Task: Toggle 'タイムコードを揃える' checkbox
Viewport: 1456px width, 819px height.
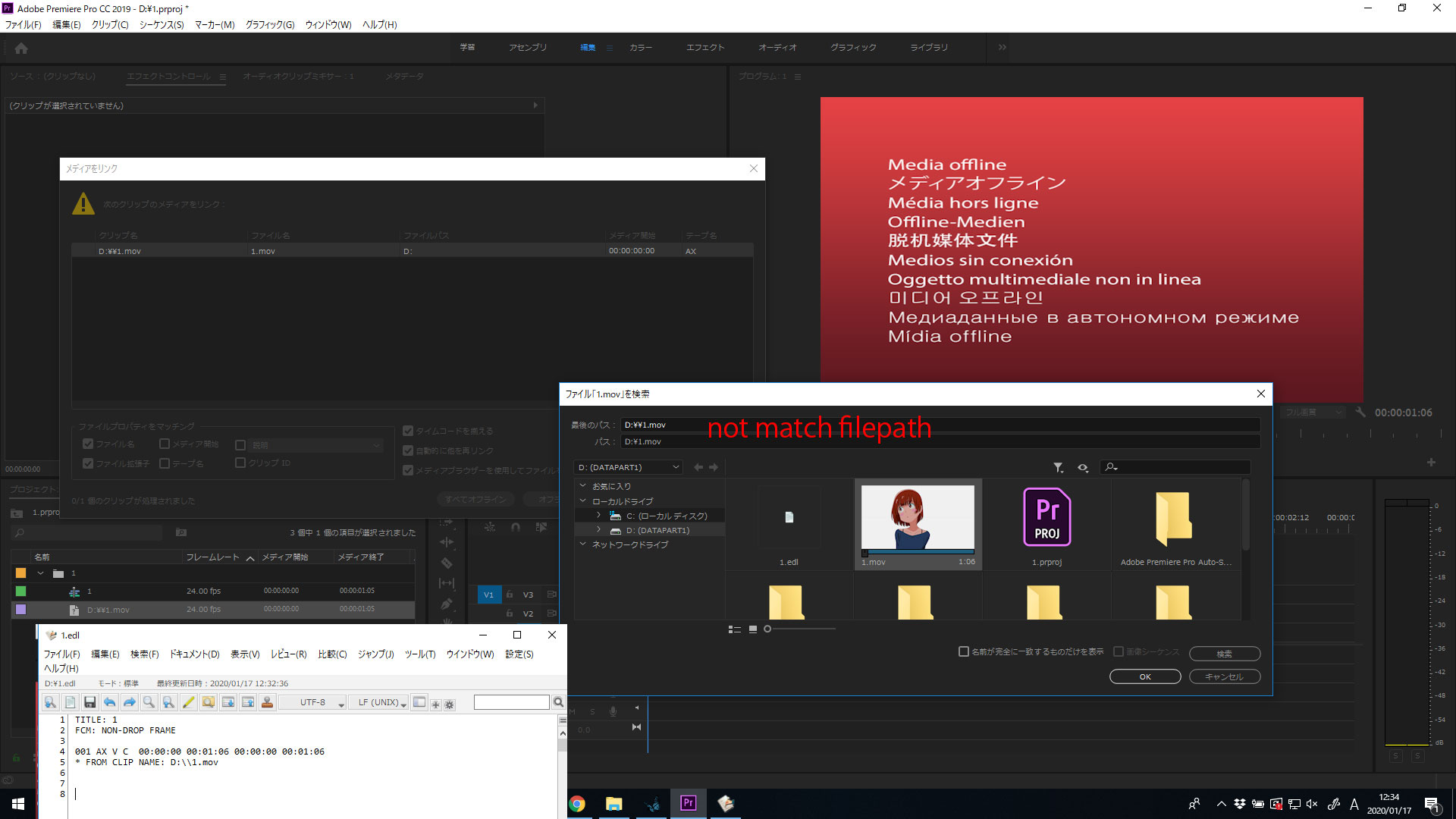Action: click(x=408, y=431)
